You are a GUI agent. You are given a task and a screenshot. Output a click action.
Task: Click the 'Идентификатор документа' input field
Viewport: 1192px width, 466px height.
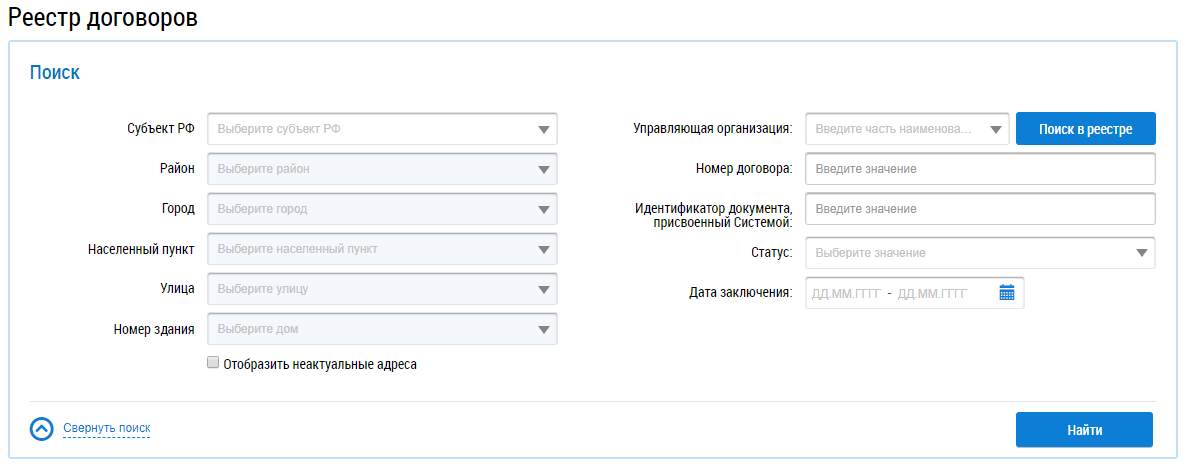pos(980,209)
